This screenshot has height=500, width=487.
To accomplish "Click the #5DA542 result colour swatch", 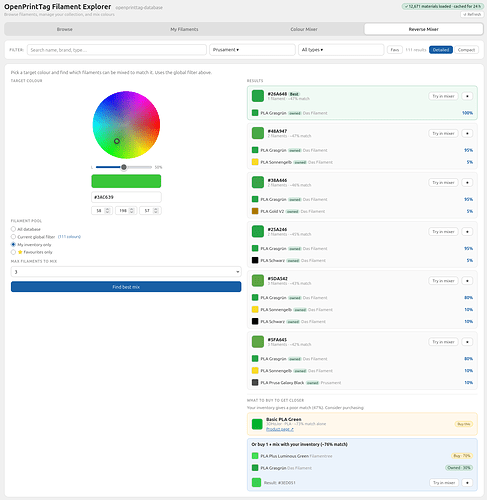I will (x=258, y=281).
